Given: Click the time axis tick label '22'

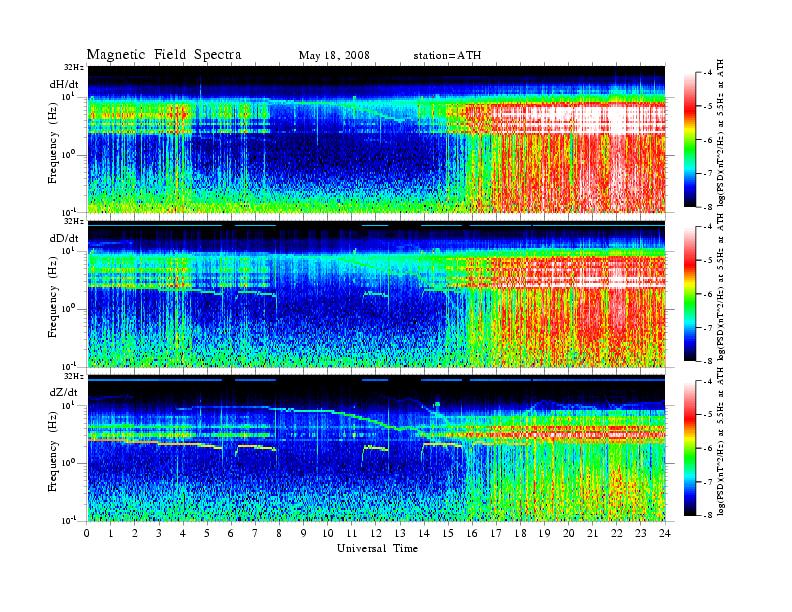Looking at the screenshot, I should (617, 533).
